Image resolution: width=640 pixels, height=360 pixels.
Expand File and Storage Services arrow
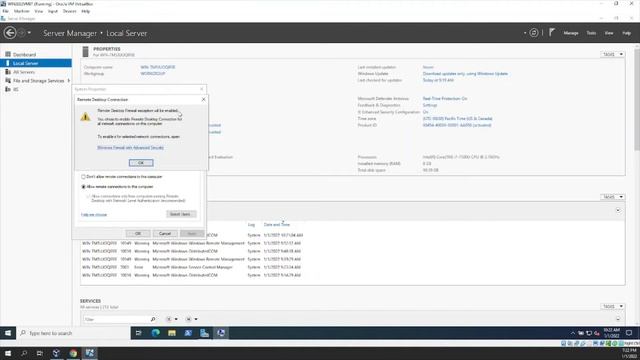click(69, 81)
